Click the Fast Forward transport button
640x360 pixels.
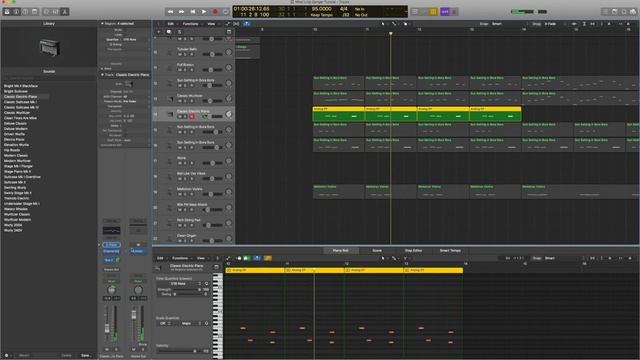[182, 12]
